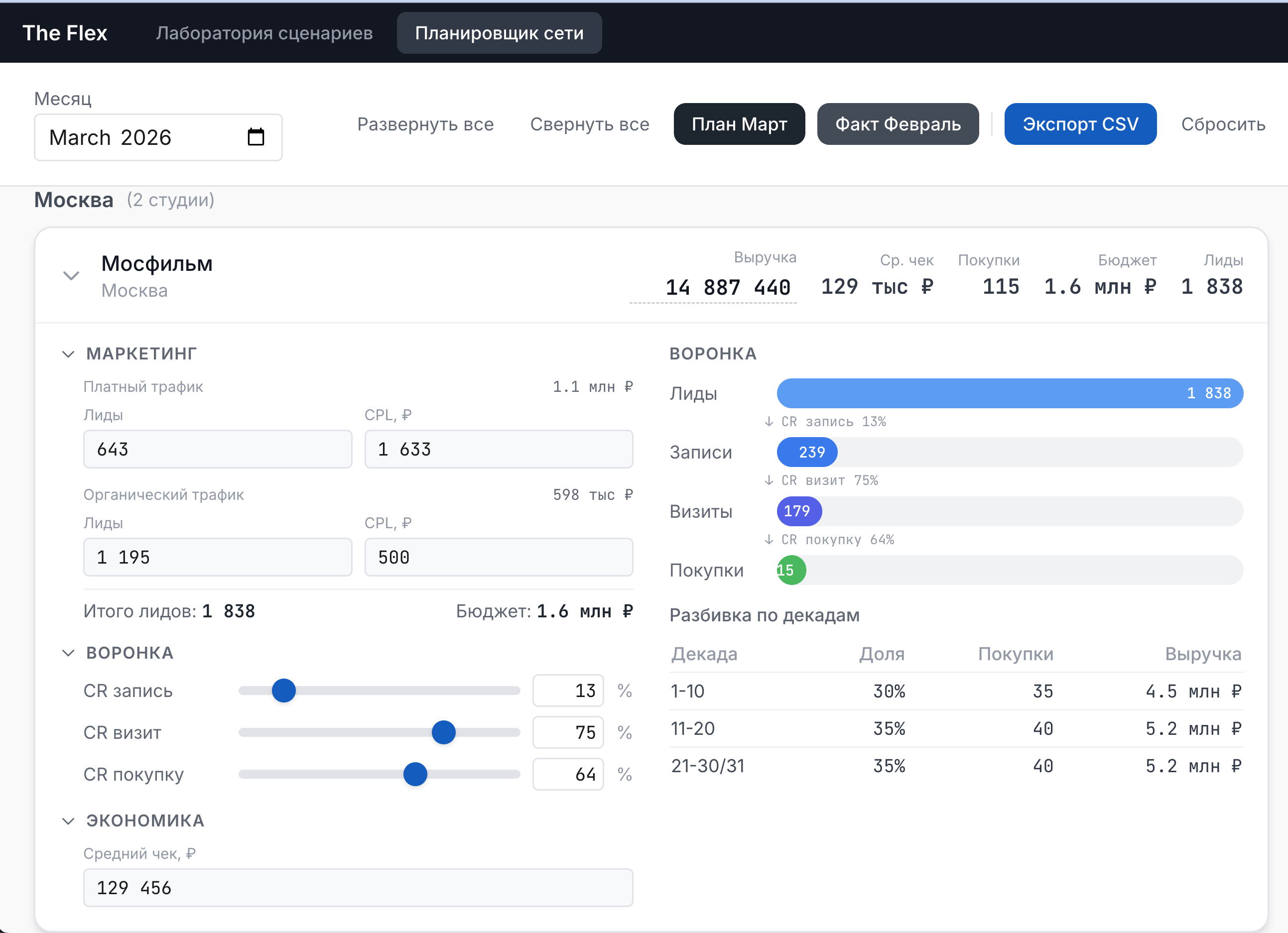Click Сбросить to reset

click(x=1223, y=123)
